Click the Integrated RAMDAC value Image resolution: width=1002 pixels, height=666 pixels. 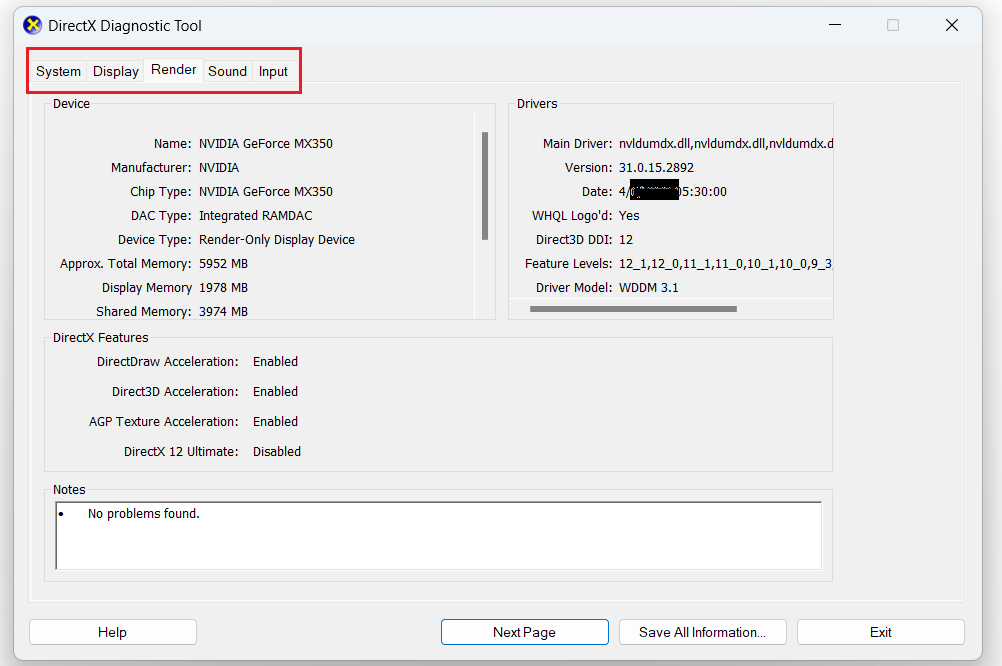coord(256,215)
